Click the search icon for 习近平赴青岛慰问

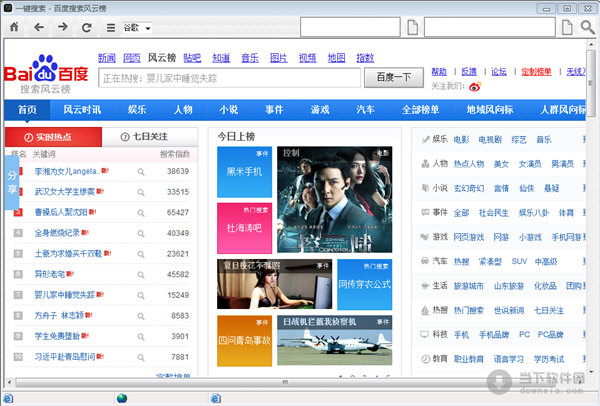coord(141,358)
